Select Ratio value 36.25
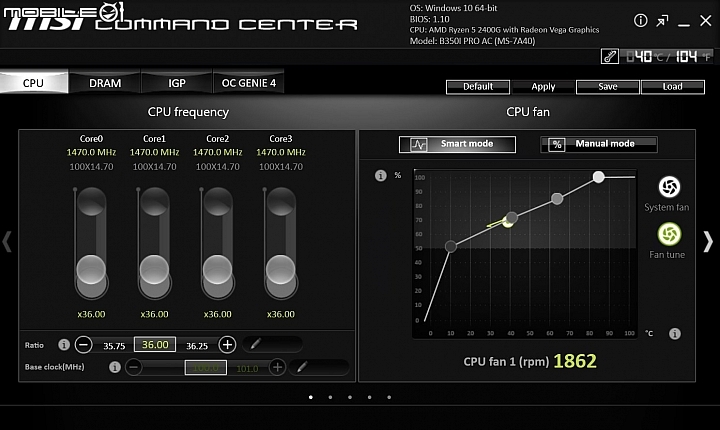Screen dimensions: 720x430 197,346
